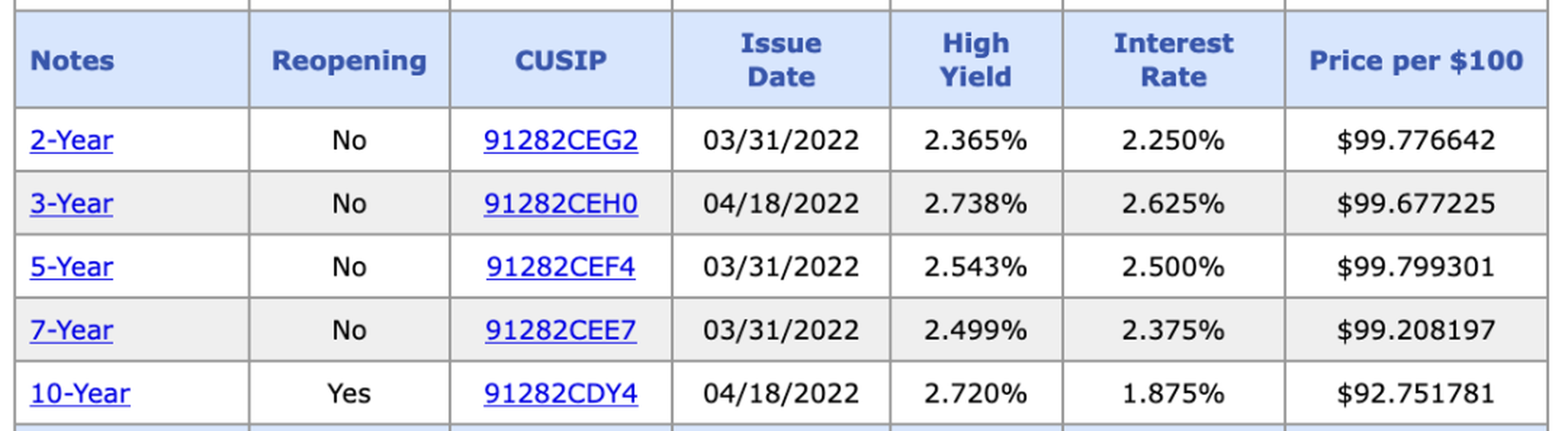Select the Issue Date column header
The height and width of the screenshot is (431, 1568).
781,60
